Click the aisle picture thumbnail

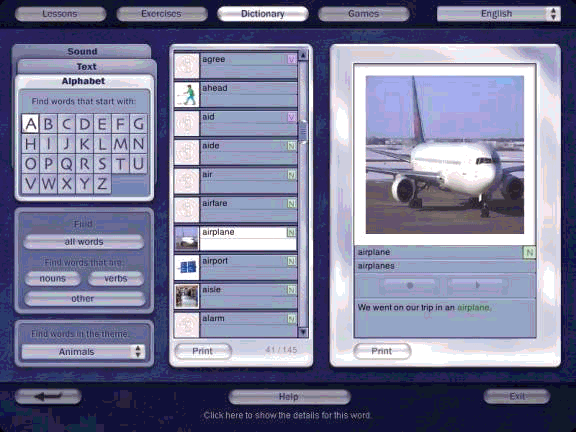pos(187,296)
